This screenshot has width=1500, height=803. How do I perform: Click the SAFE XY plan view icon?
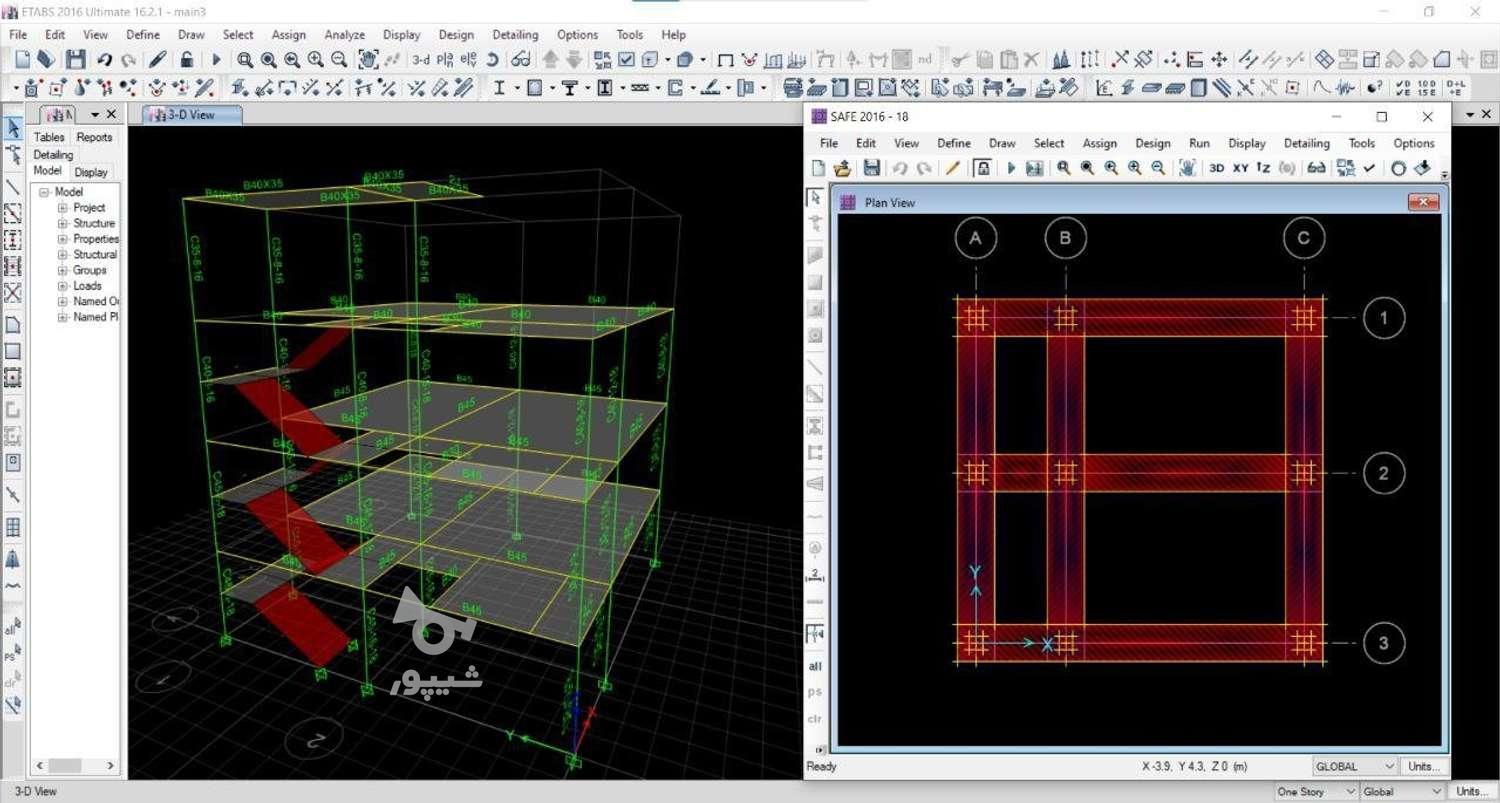click(1240, 168)
